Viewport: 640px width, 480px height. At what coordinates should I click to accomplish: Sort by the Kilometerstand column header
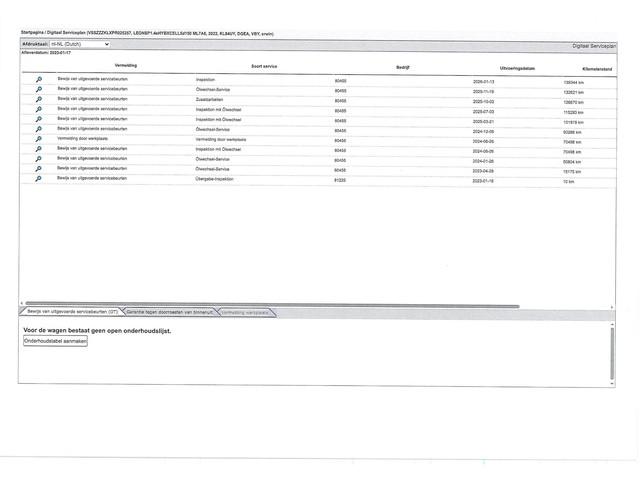pyautogui.click(x=597, y=69)
